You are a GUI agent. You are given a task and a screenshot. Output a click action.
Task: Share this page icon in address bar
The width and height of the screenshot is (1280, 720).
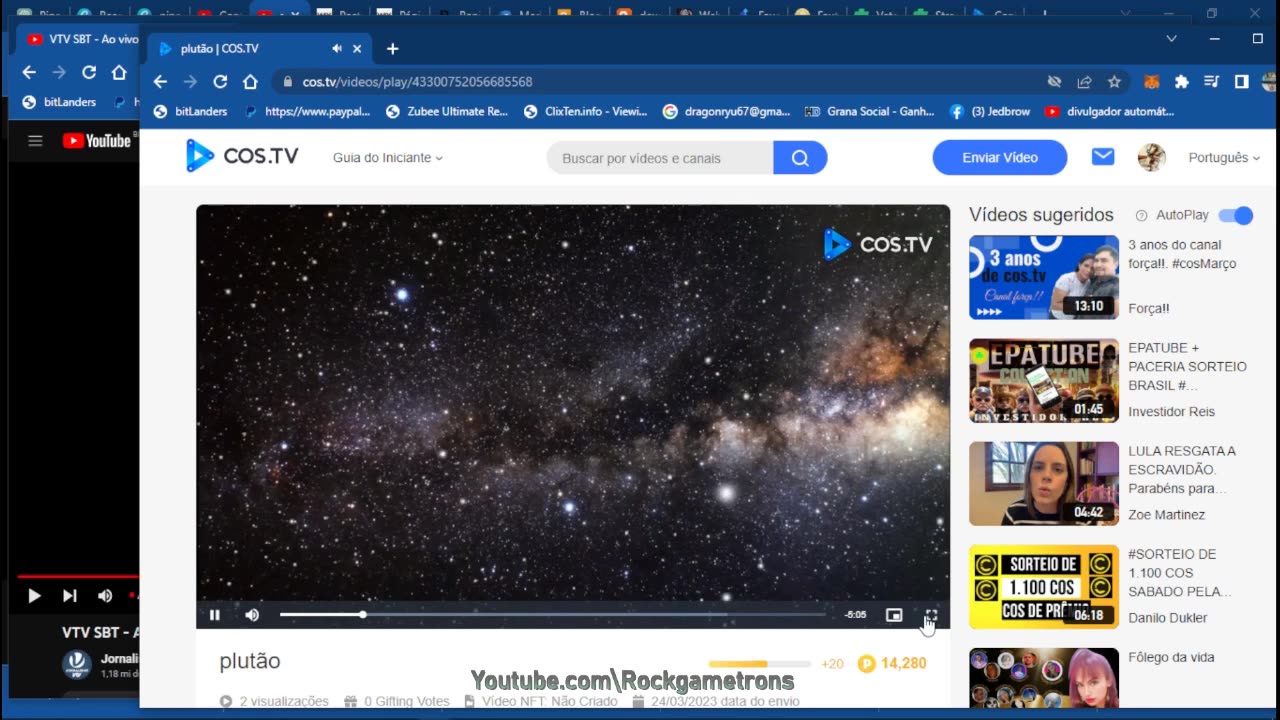click(1084, 82)
